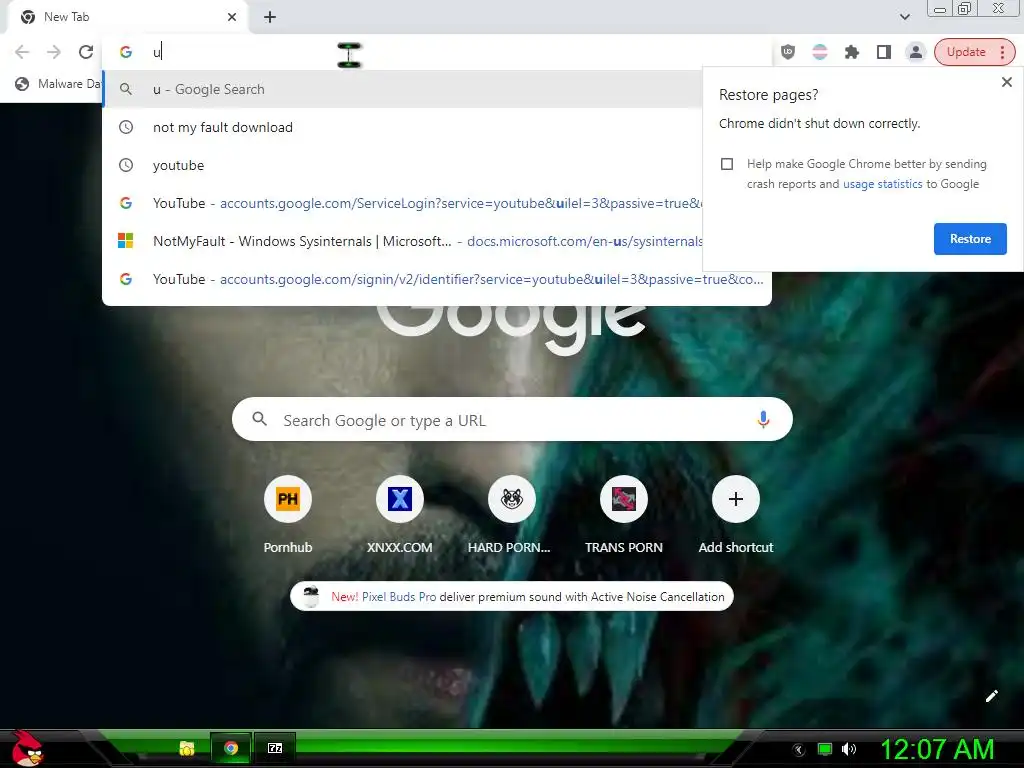Screen dimensions: 1024x768
Task: Open the red bird start button
Action: click(27, 749)
